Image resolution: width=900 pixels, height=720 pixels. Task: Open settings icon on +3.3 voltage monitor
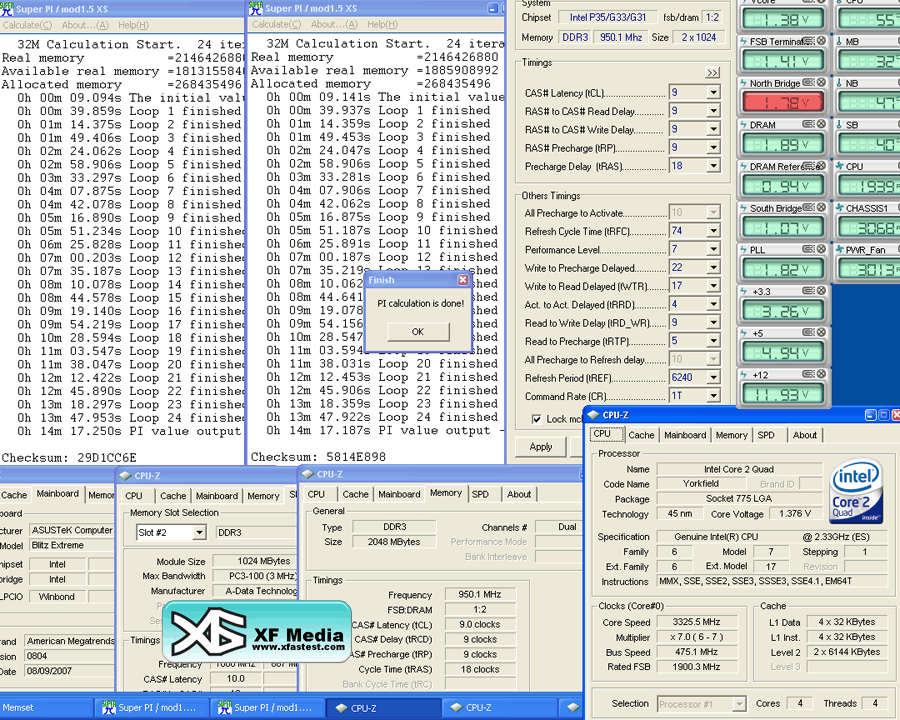point(808,291)
